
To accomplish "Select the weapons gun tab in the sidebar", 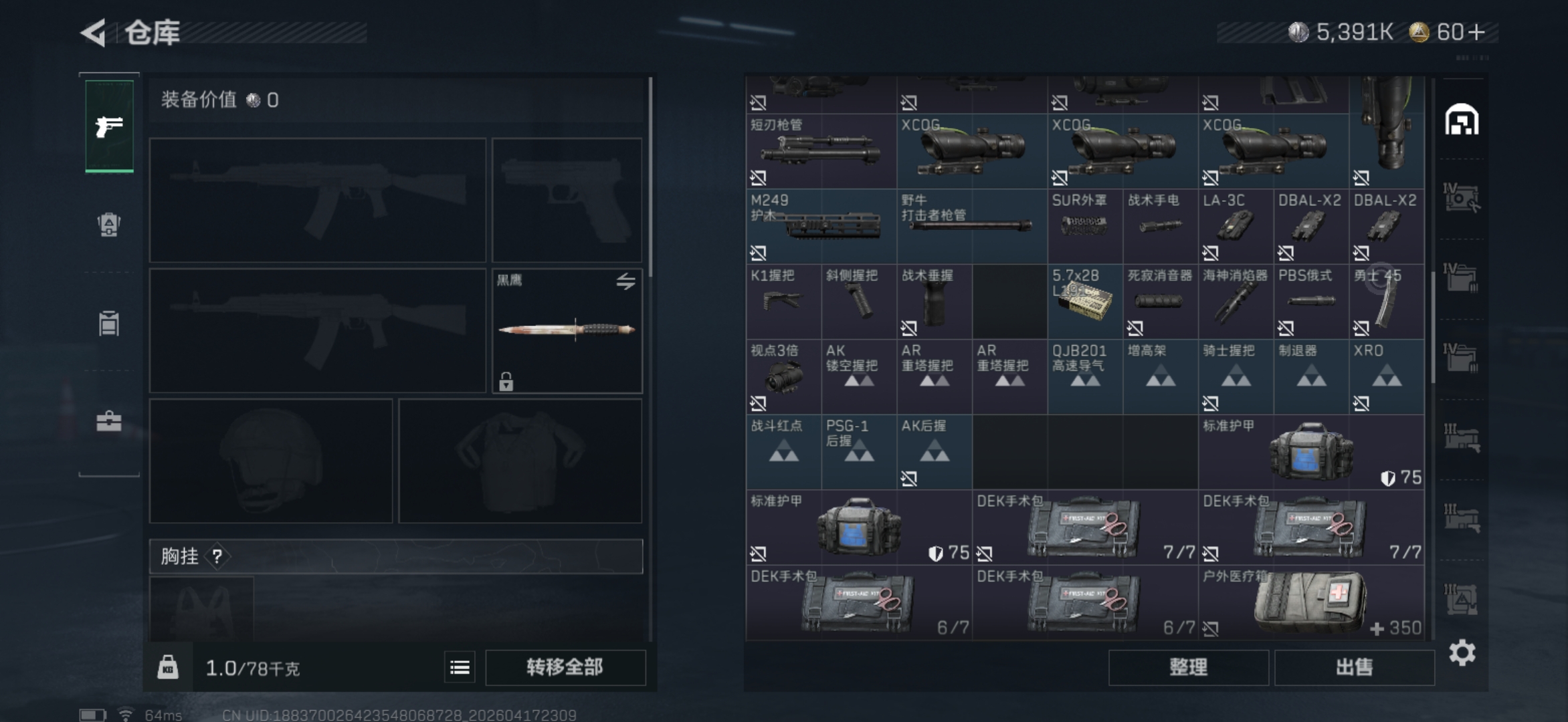I will tap(109, 126).
